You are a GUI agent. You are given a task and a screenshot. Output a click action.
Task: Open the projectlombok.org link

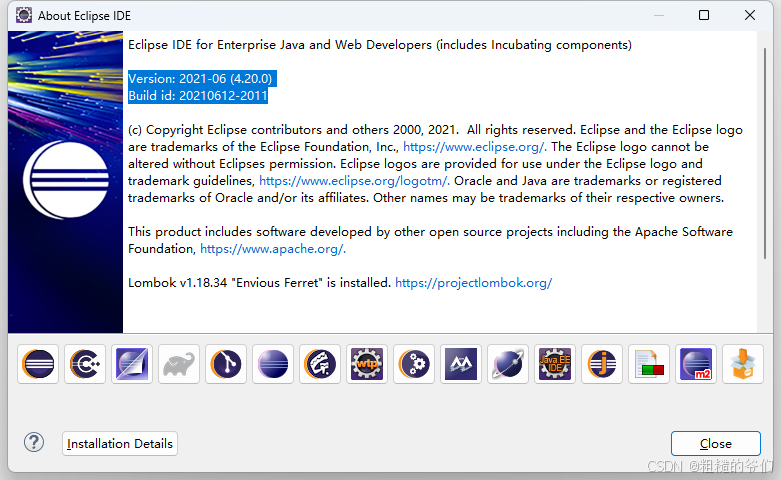point(474,283)
